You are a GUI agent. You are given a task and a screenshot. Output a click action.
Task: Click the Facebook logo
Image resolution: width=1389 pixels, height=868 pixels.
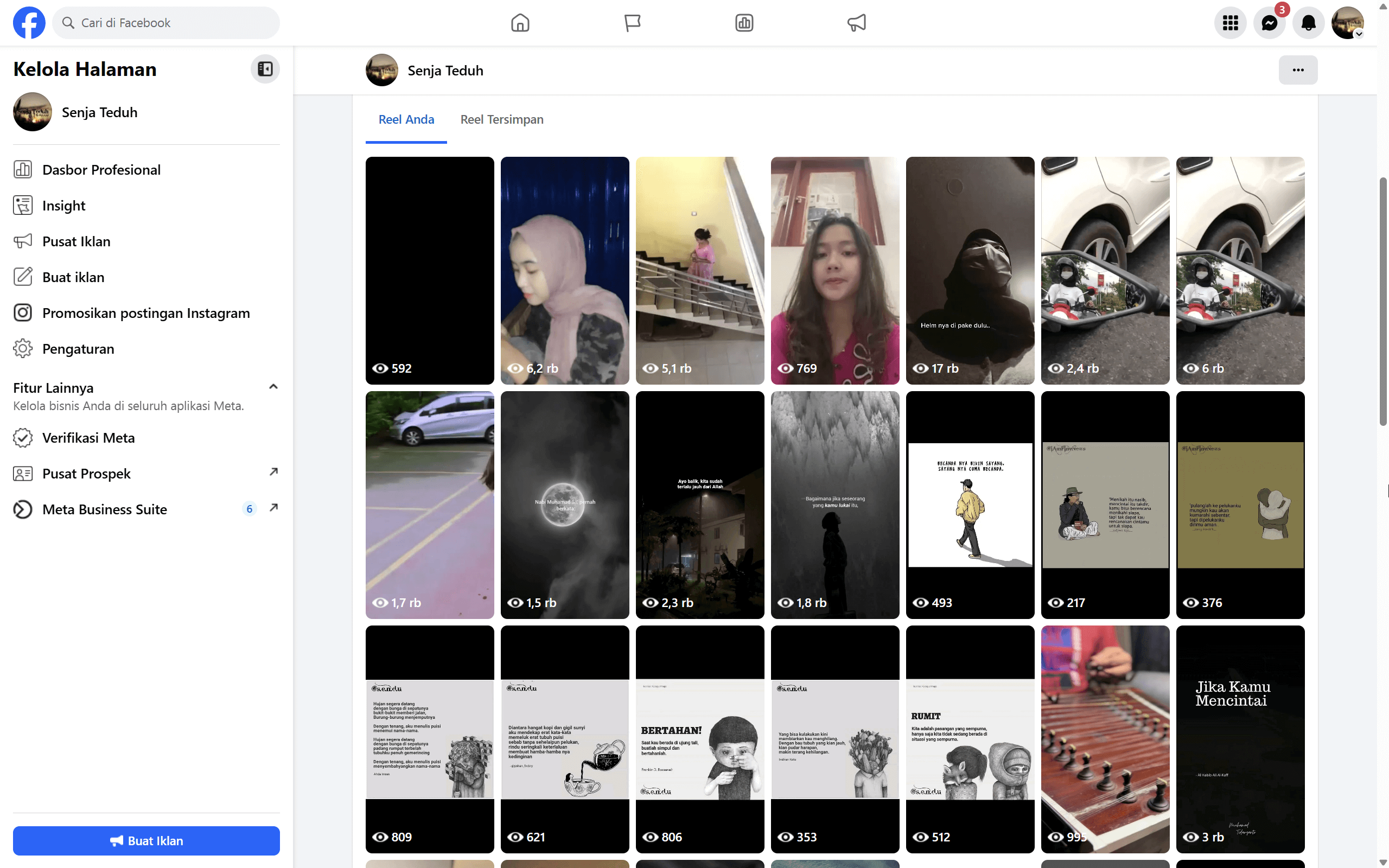coord(29,22)
